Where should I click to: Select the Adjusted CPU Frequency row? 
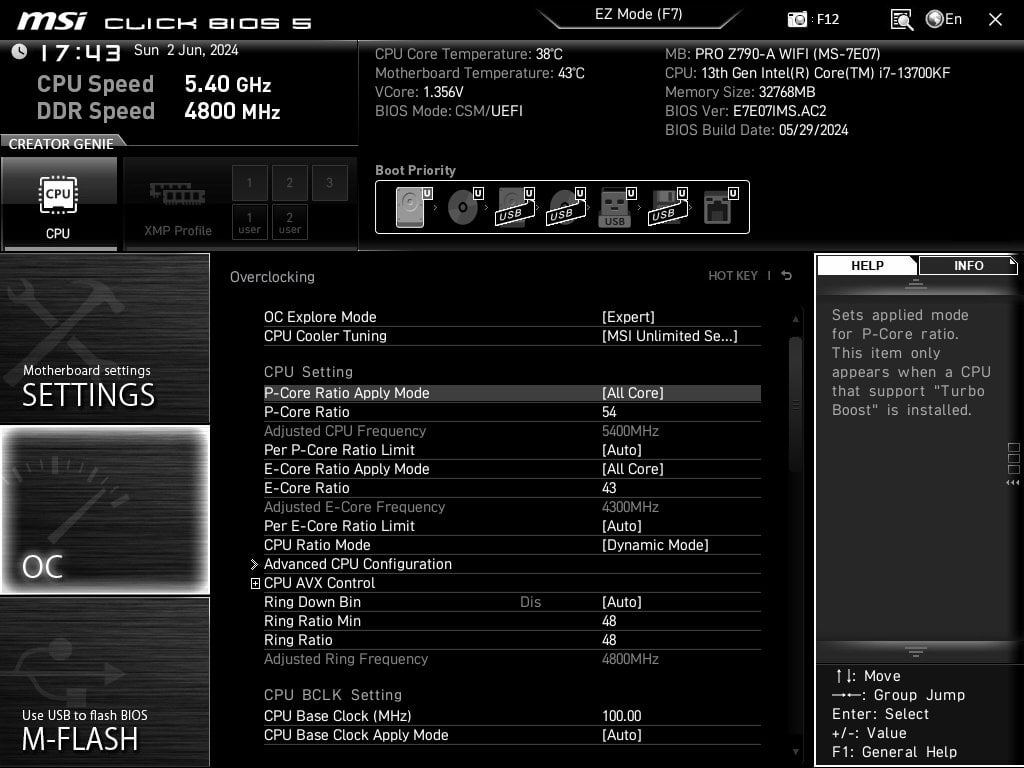(x=512, y=431)
